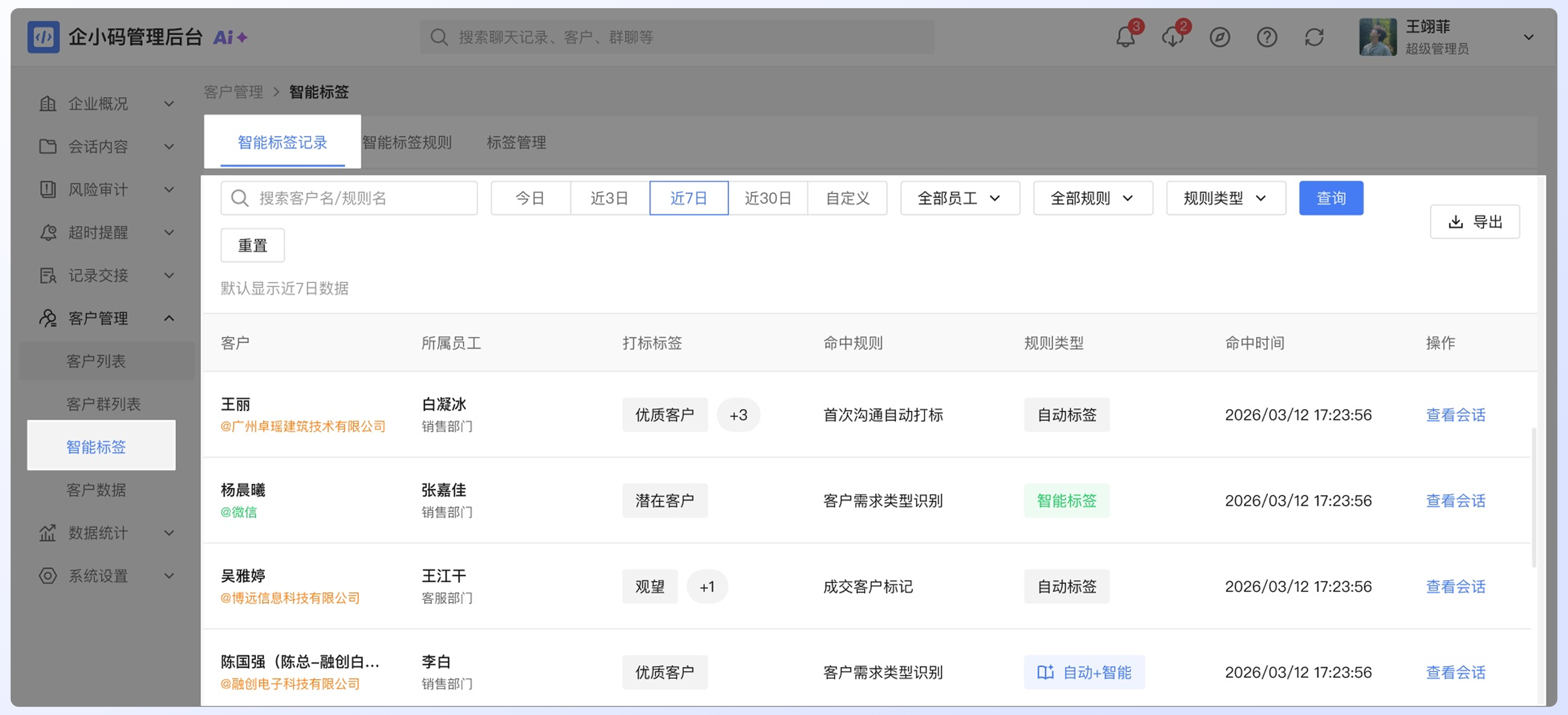Click the 观望 tag chip

[x=650, y=586]
